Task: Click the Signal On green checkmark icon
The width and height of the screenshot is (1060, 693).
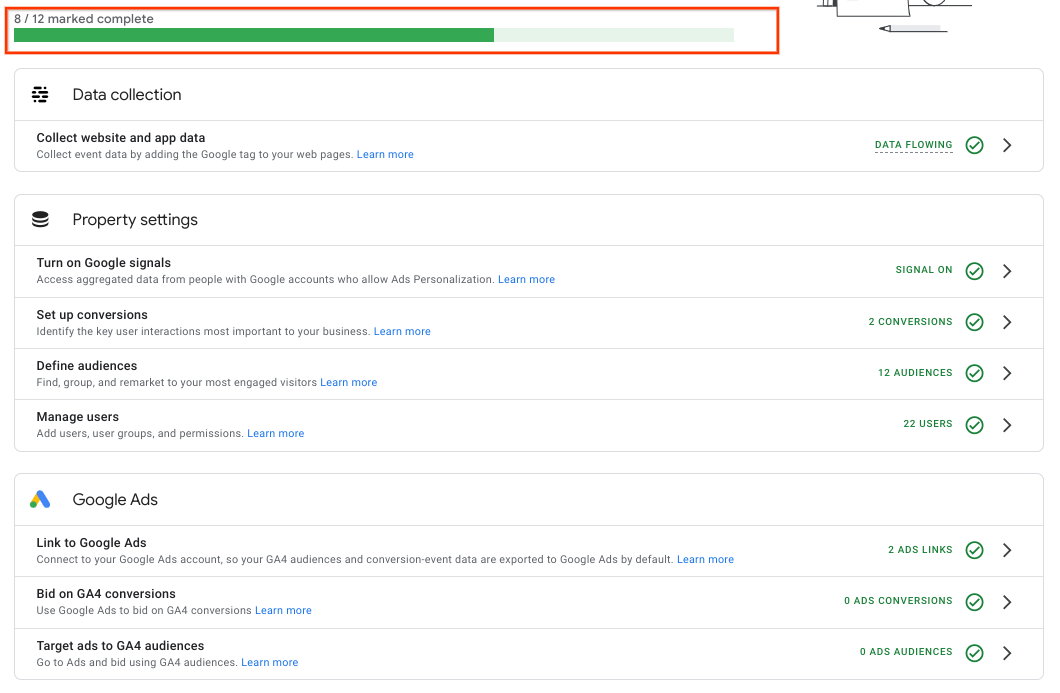Action: [974, 271]
